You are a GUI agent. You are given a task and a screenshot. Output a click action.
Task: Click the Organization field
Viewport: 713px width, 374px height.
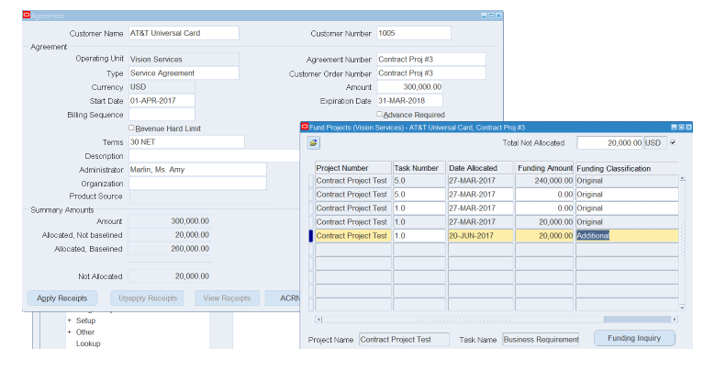[197, 183]
